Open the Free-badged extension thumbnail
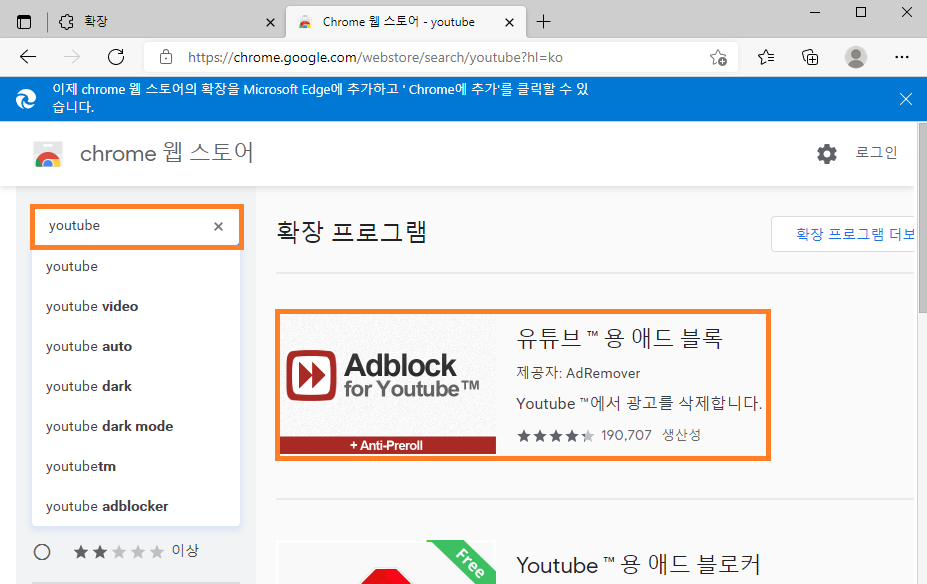 (x=387, y=562)
